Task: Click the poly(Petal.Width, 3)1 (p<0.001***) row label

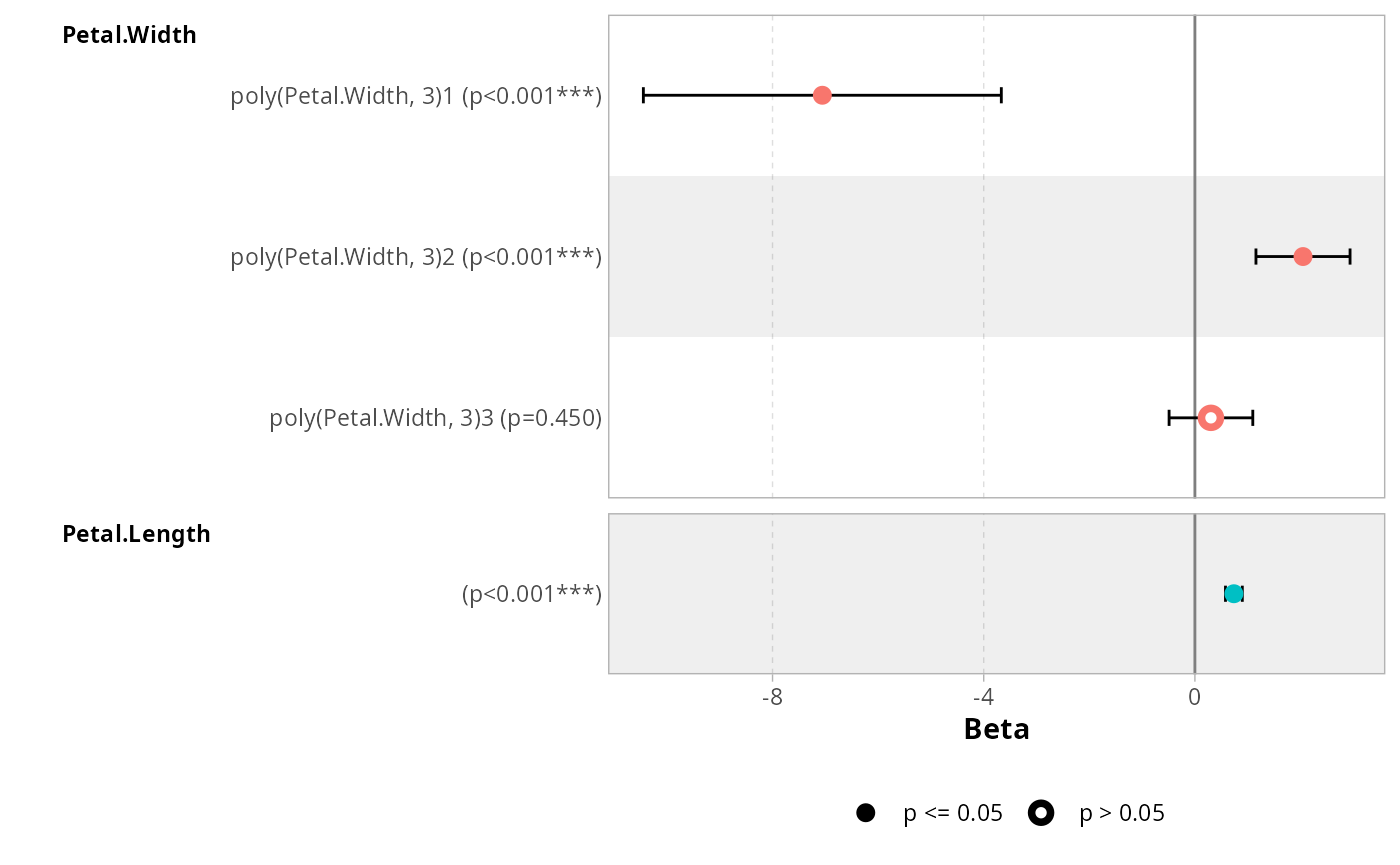Action: (416, 96)
